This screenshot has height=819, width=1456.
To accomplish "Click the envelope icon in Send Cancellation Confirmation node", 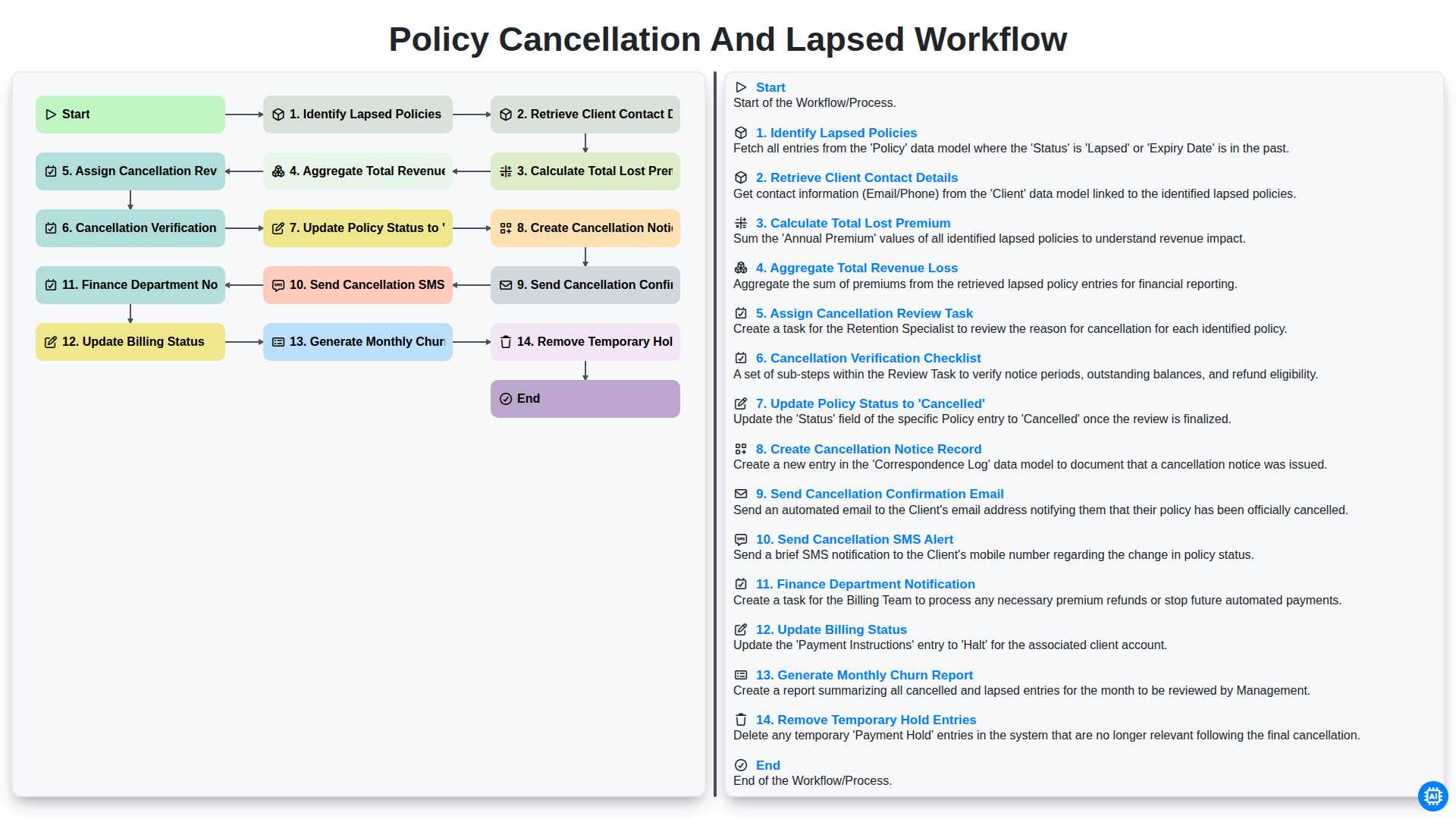I will point(506,285).
